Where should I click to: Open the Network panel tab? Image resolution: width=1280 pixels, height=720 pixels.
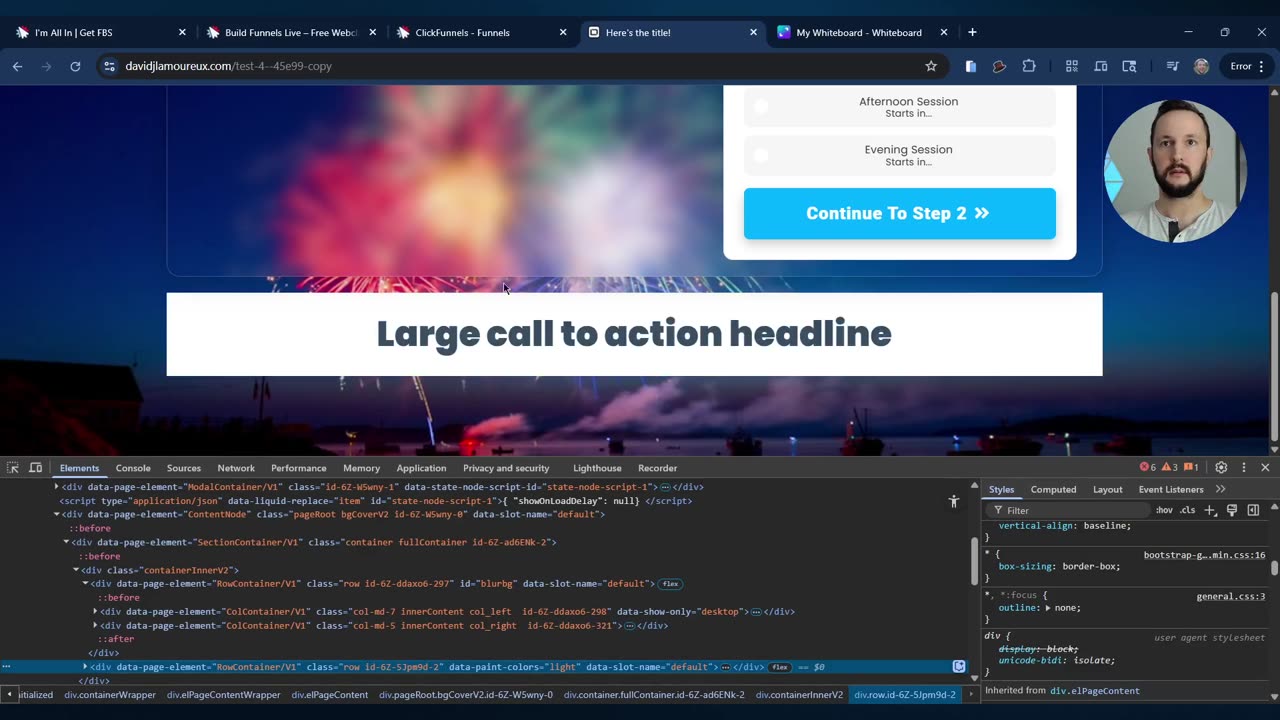point(236,468)
